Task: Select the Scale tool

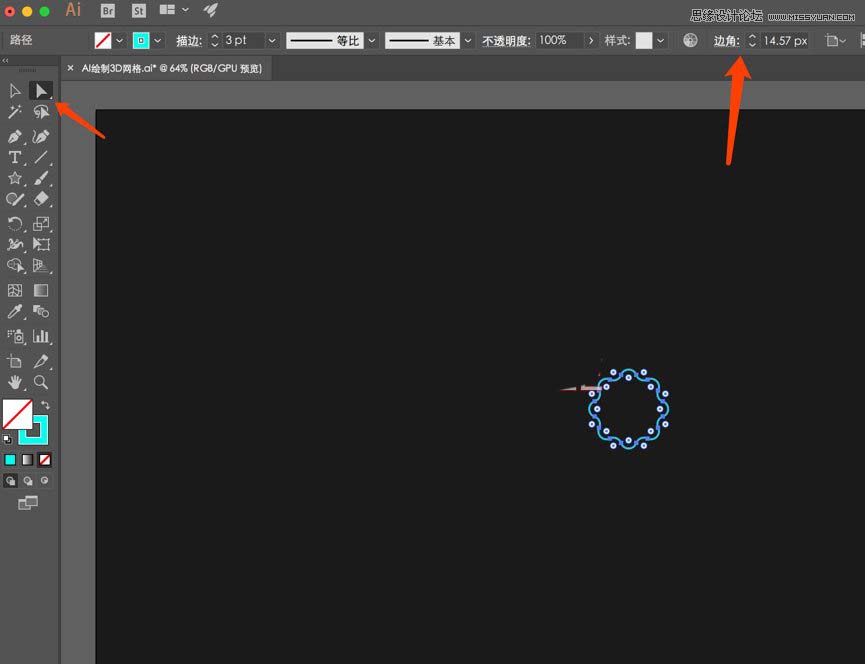Action: [41, 223]
